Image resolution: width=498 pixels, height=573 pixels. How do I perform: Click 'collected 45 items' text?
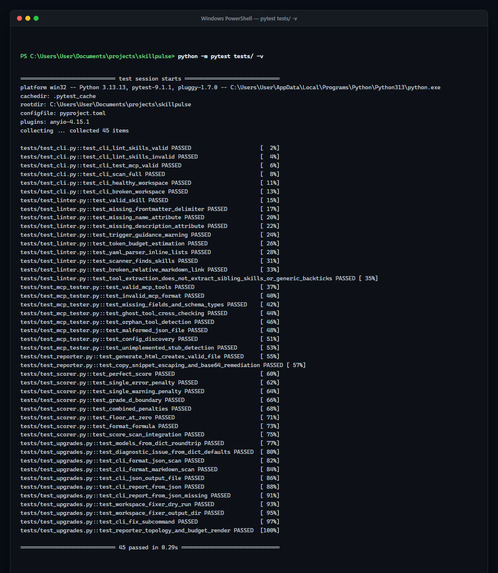(x=99, y=130)
